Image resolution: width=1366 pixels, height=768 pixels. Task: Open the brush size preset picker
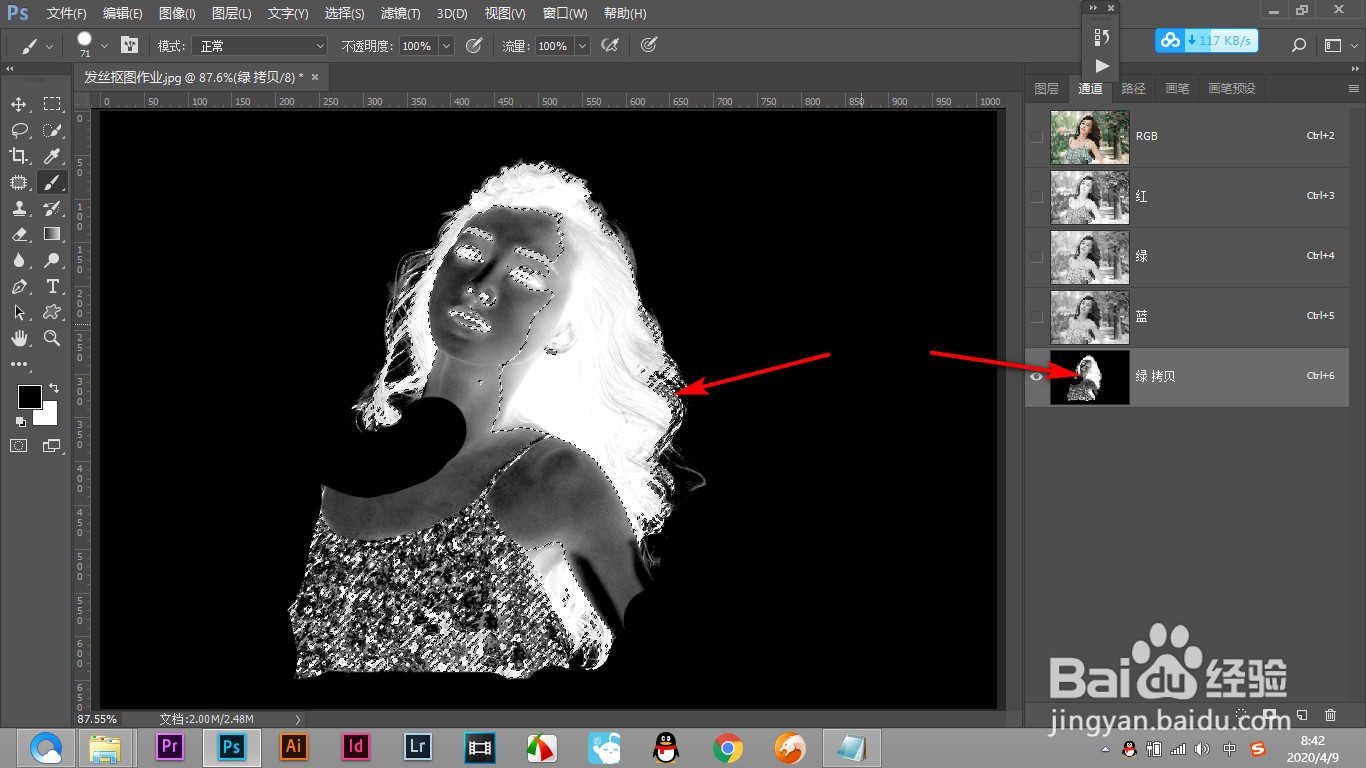(104, 46)
